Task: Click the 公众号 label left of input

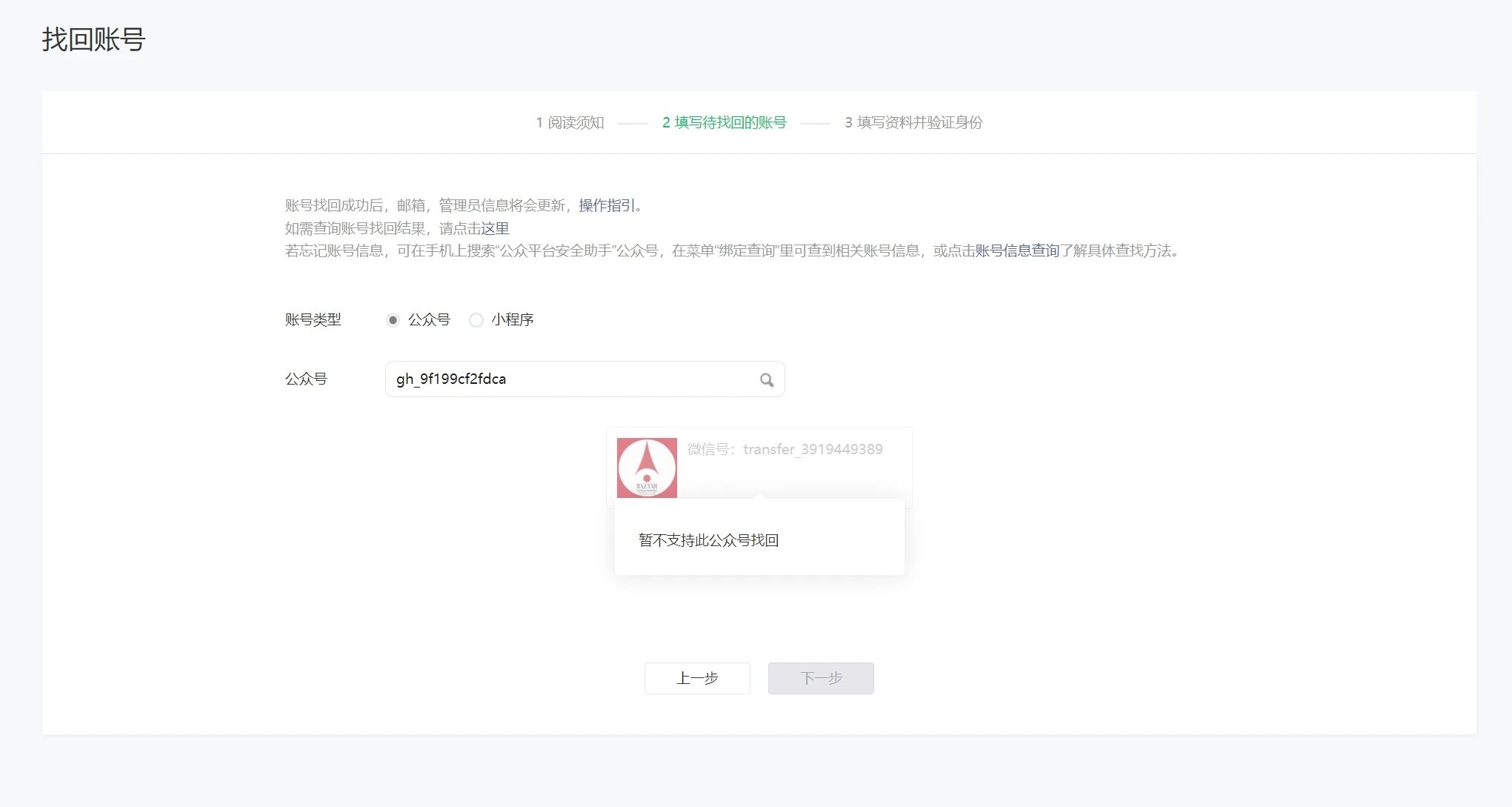Action: (x=306, y=379)
